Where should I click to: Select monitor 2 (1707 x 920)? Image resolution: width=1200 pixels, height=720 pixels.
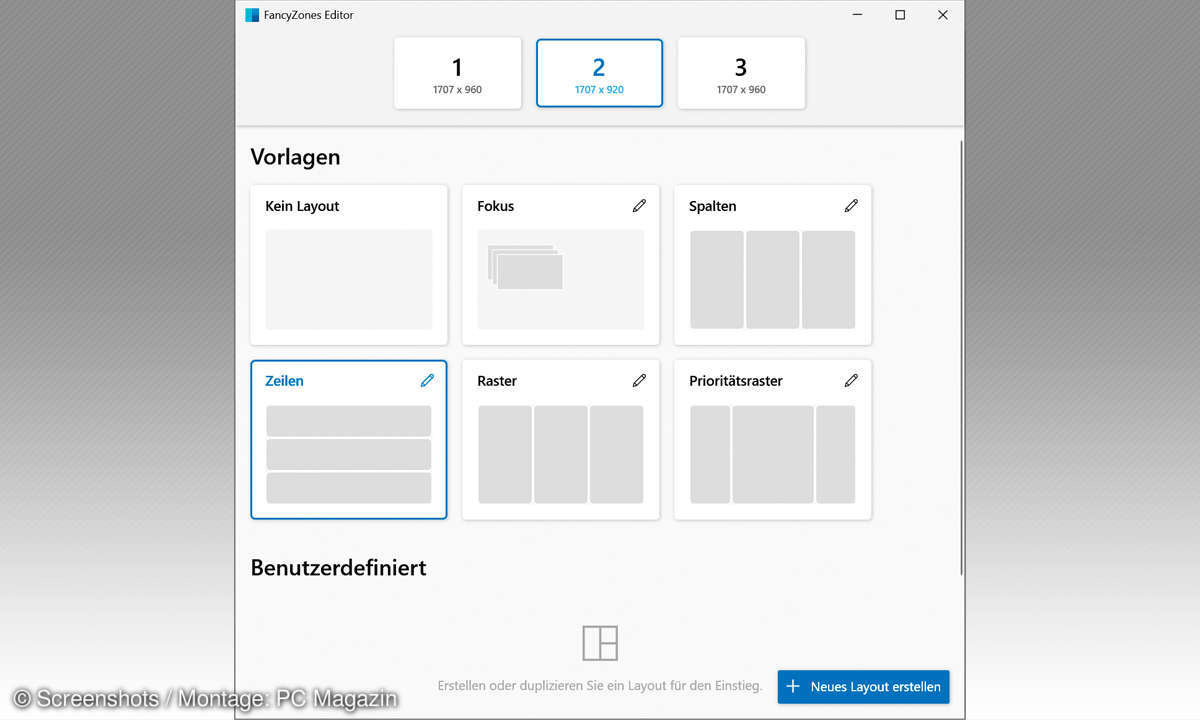(599, 73)
